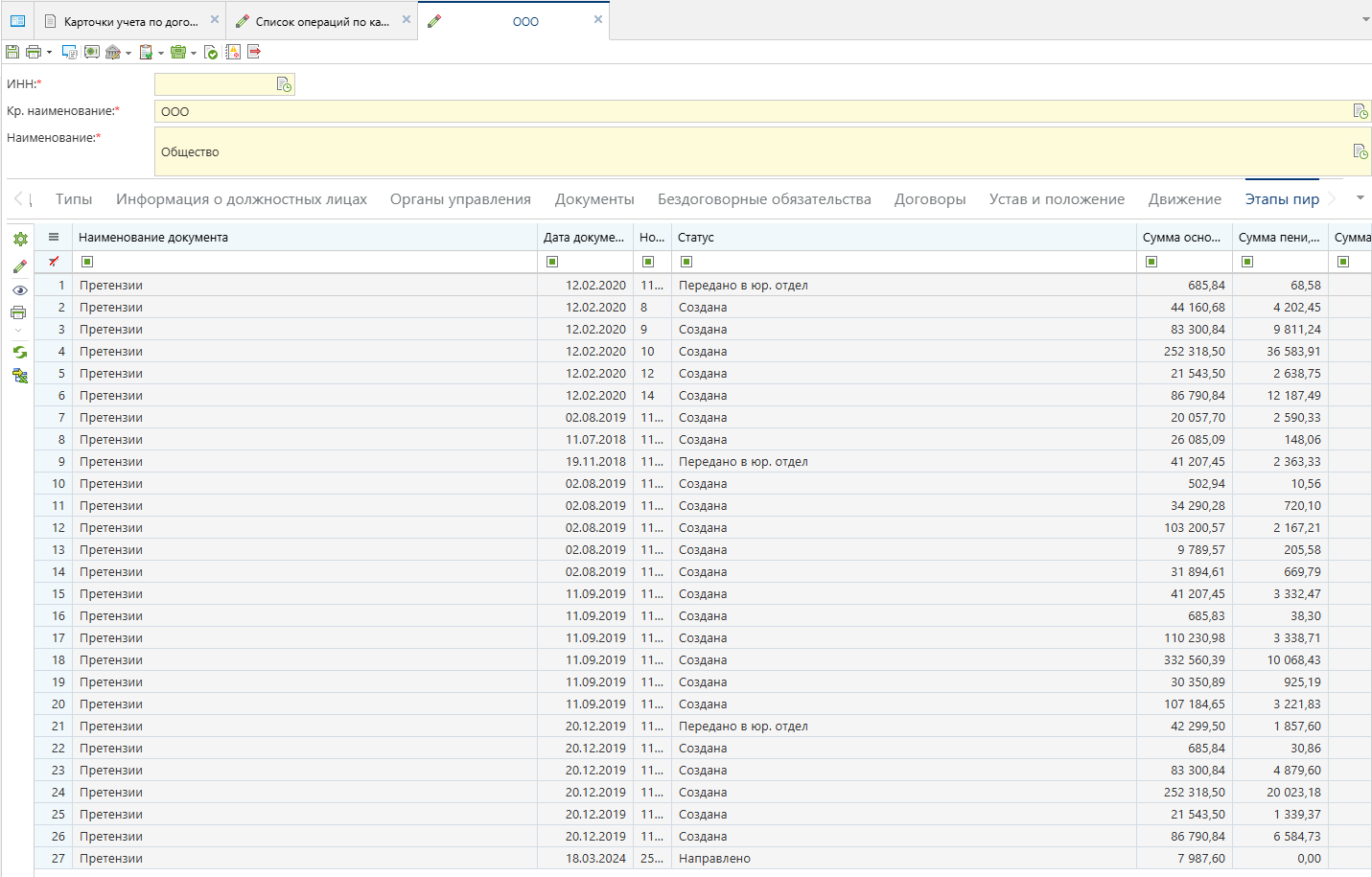Toggle filter checkbox under Наименование документа
The width and height of the screenshot is (1372, 877).
click(x=87, y=262)
